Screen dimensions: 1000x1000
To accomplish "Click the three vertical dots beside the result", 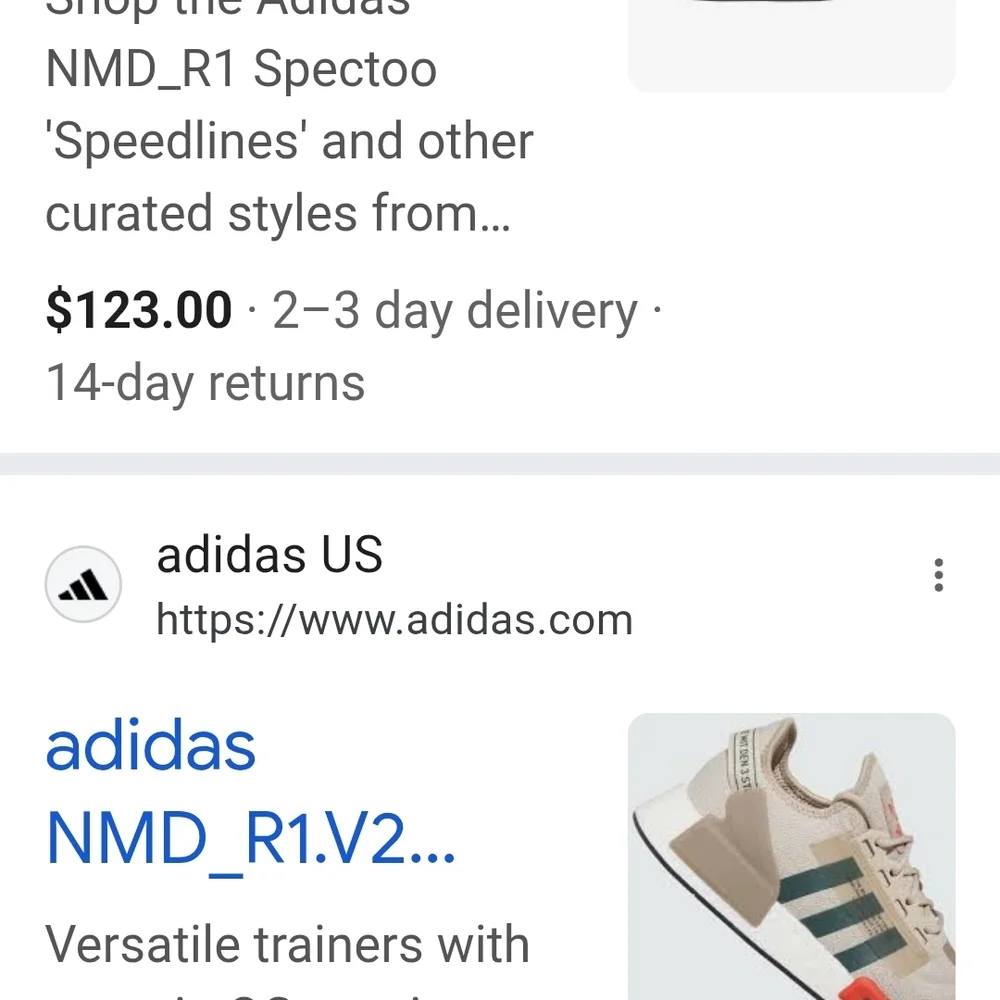I will (938, 575).
